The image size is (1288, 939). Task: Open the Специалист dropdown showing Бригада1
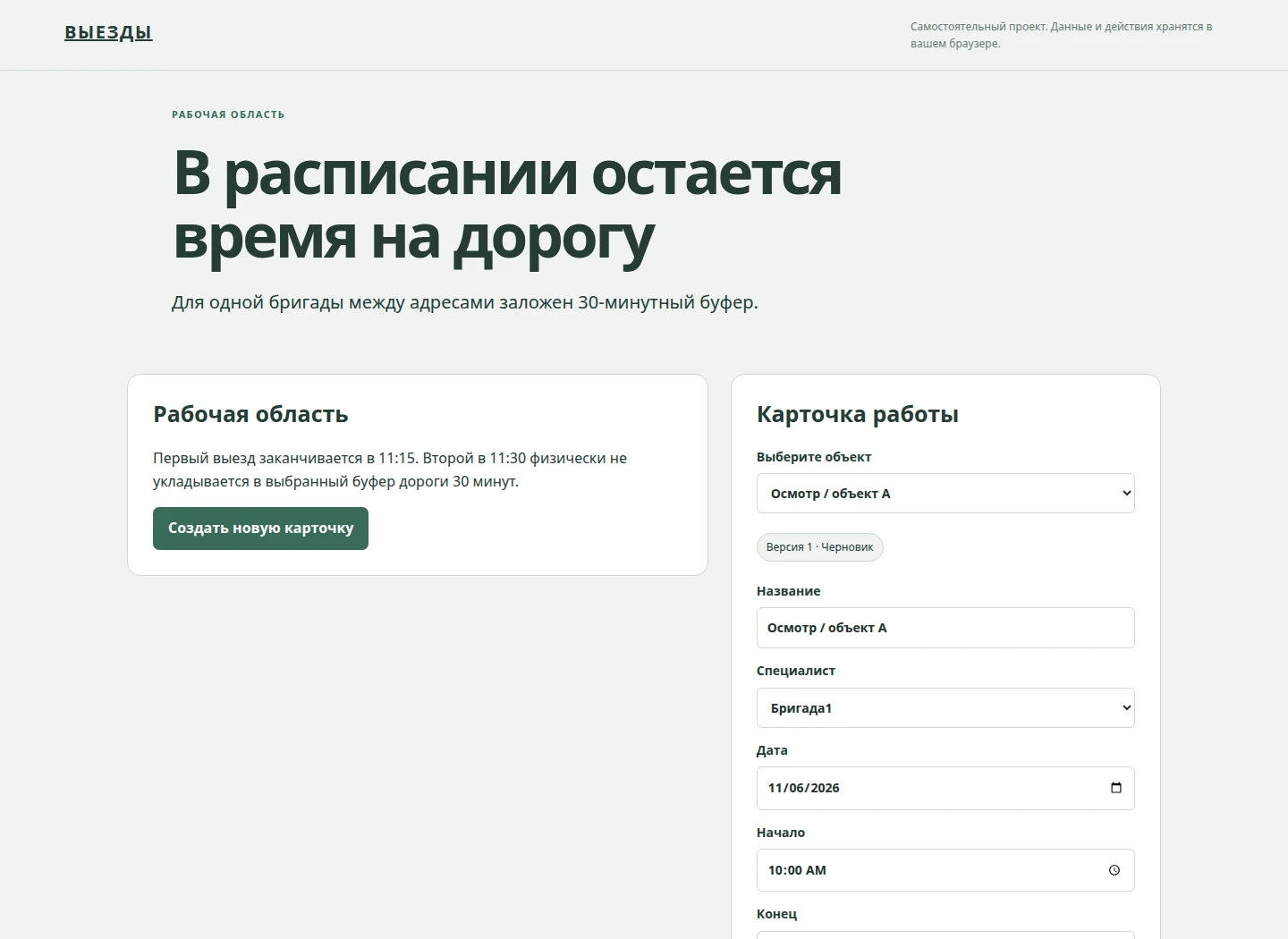point(945,708)
